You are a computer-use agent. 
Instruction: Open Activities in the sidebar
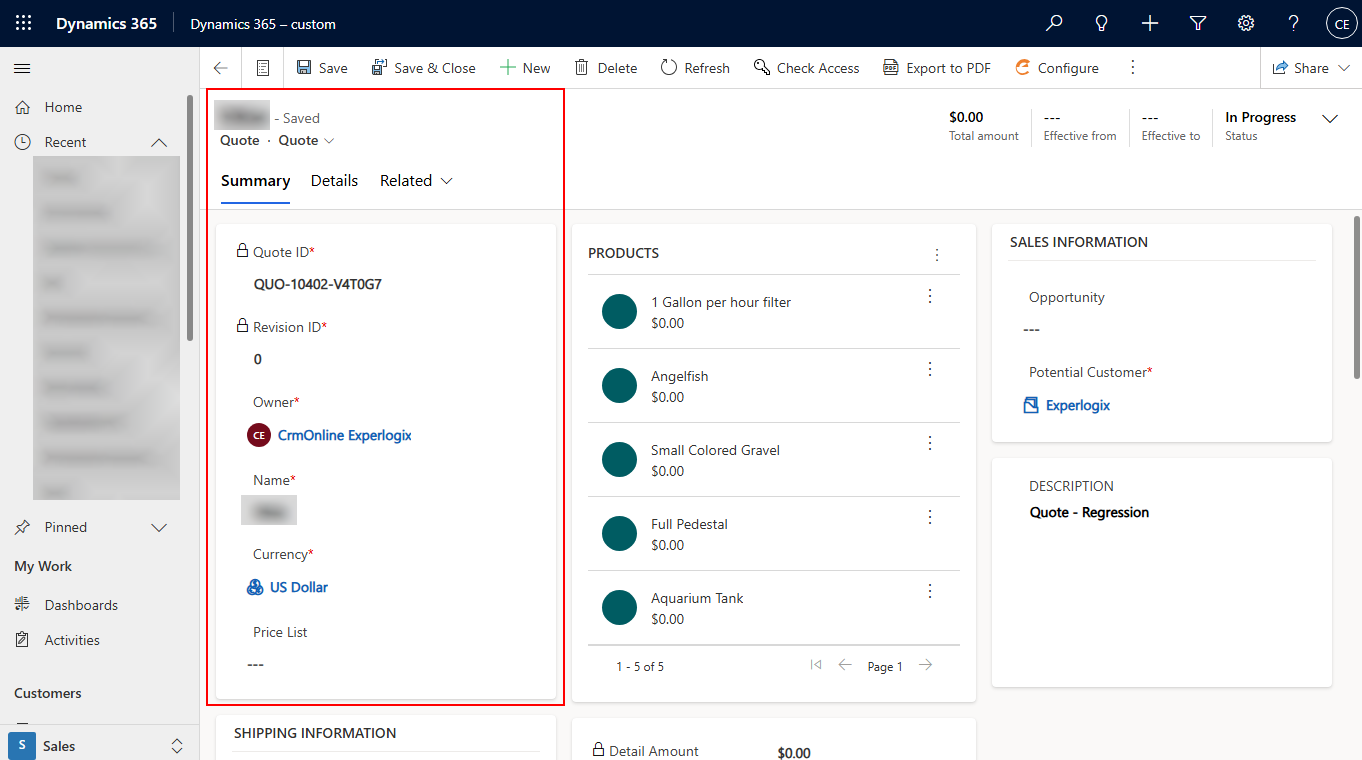[x=72, y=640]
